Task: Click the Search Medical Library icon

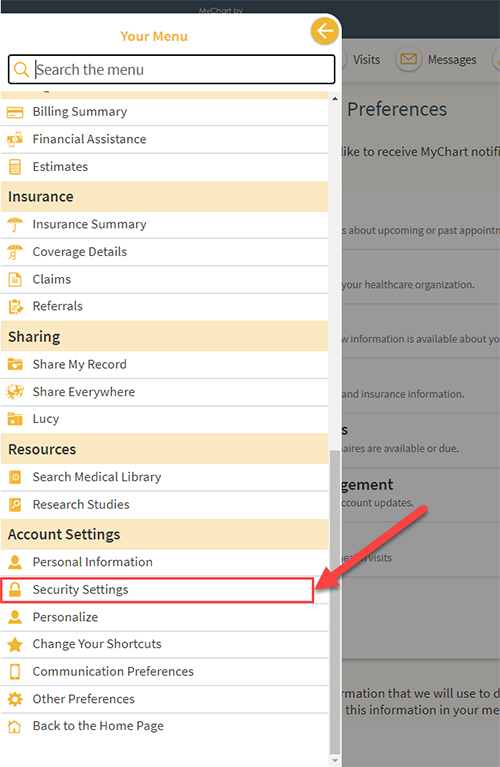Action: (x=15, y=477)
